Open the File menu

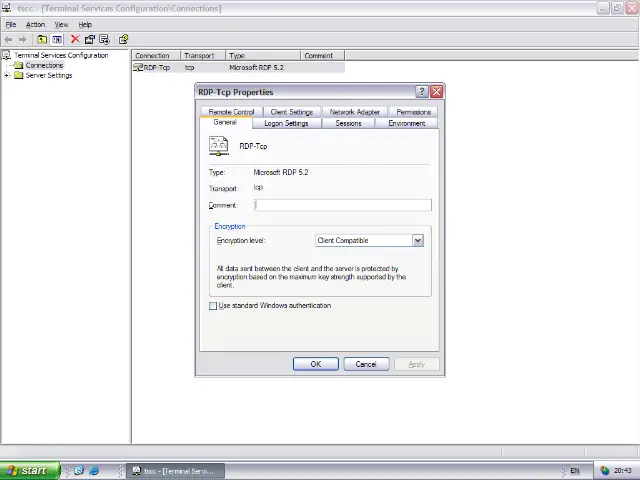(11, 24)
